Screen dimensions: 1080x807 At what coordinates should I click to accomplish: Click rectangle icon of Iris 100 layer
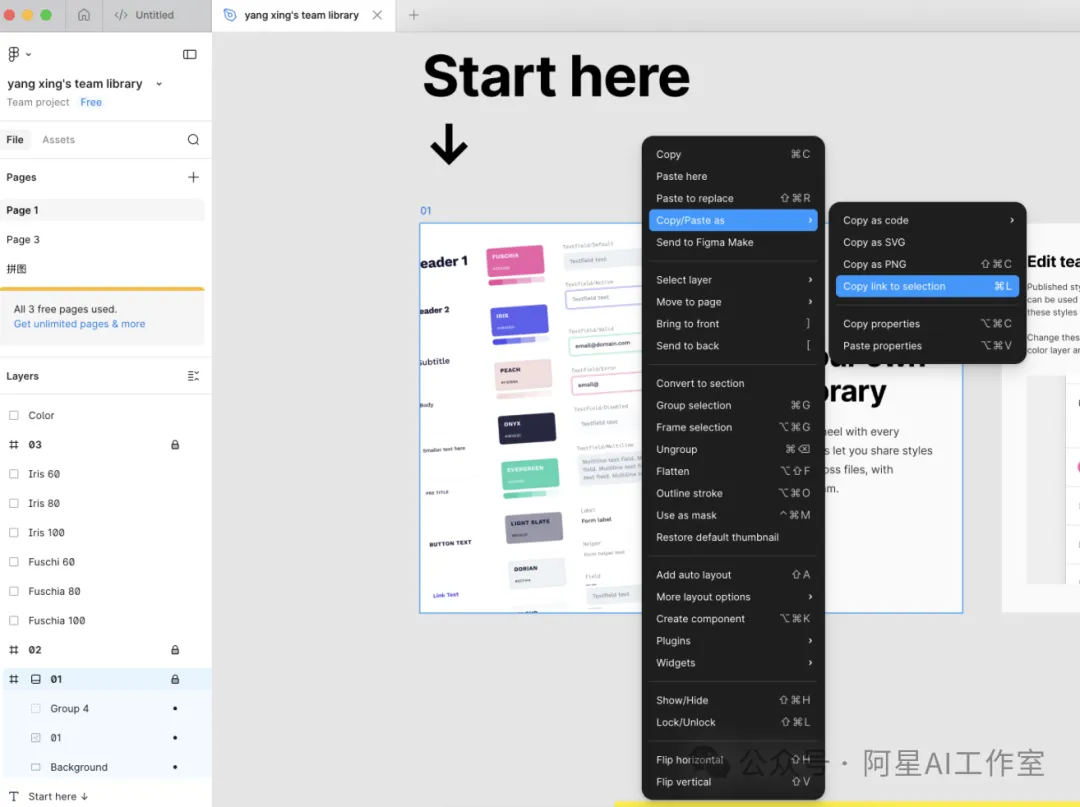coord(14,532)
